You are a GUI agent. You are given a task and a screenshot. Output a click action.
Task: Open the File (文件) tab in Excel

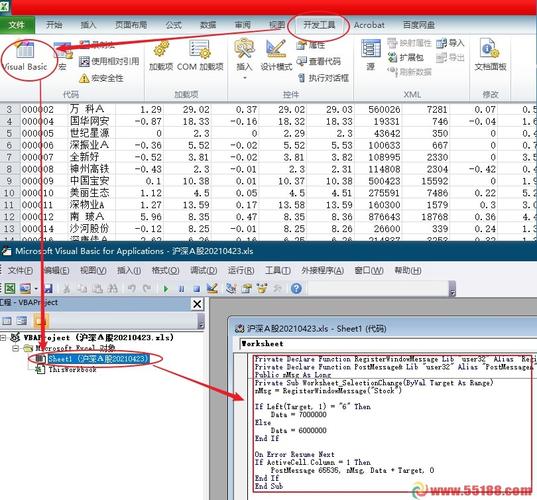coord(17,25)
